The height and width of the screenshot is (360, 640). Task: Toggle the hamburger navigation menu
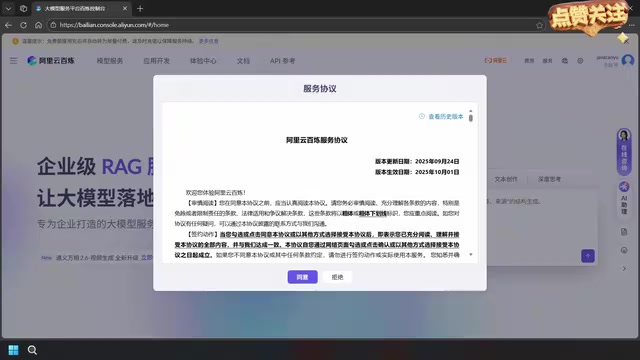point(13,60)
